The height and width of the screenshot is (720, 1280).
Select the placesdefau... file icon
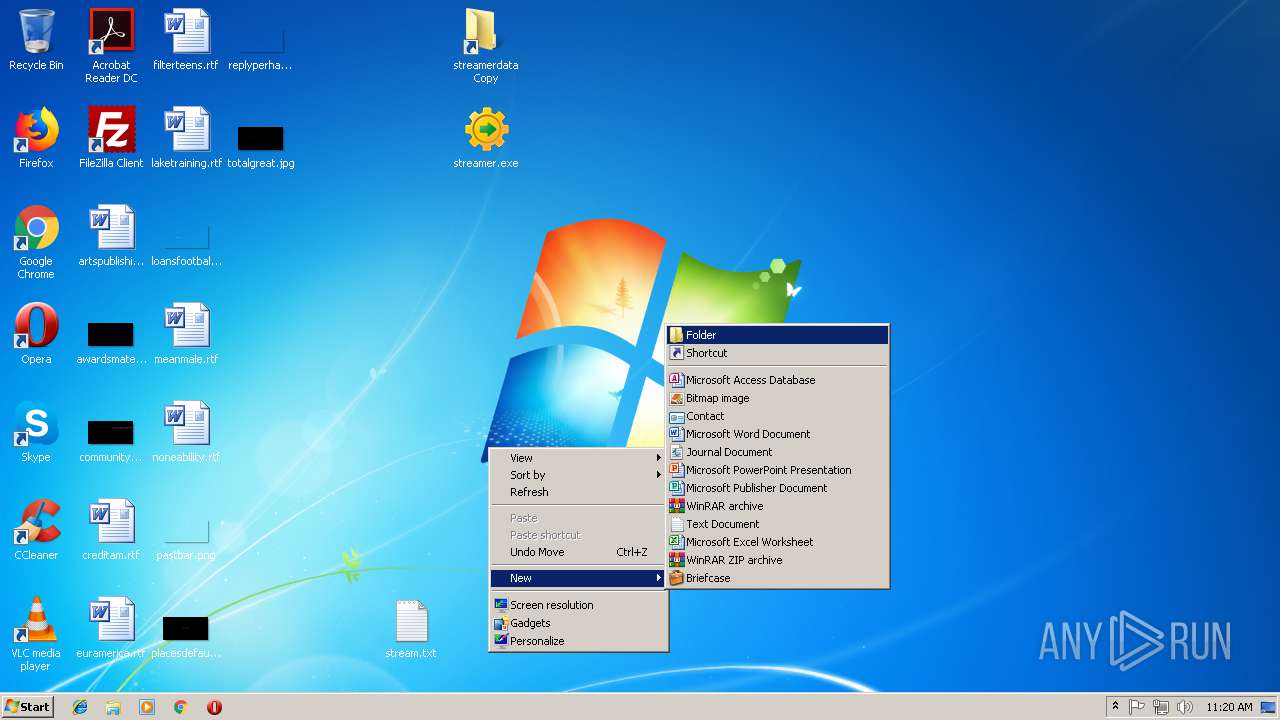coord(186,636)
